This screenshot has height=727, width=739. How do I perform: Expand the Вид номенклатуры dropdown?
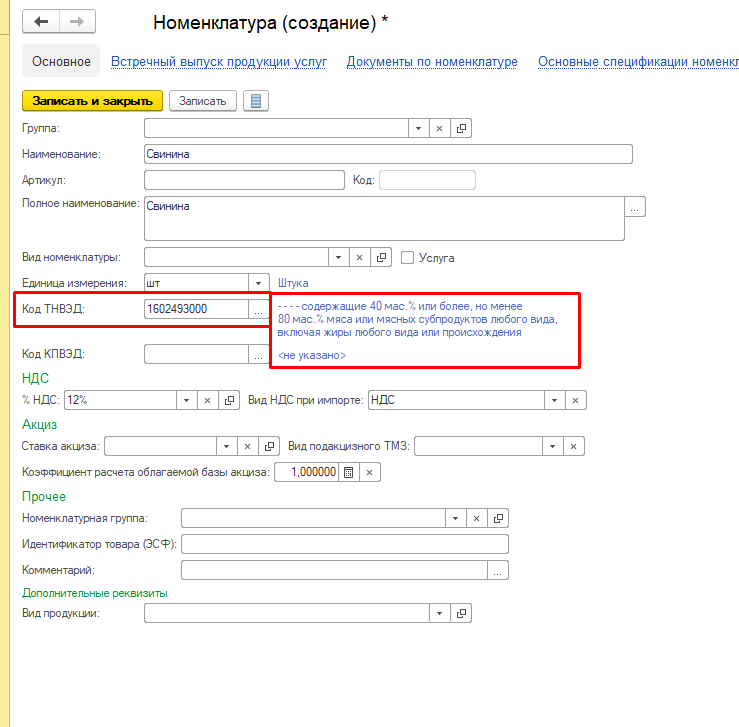click(x=338, y=257)
